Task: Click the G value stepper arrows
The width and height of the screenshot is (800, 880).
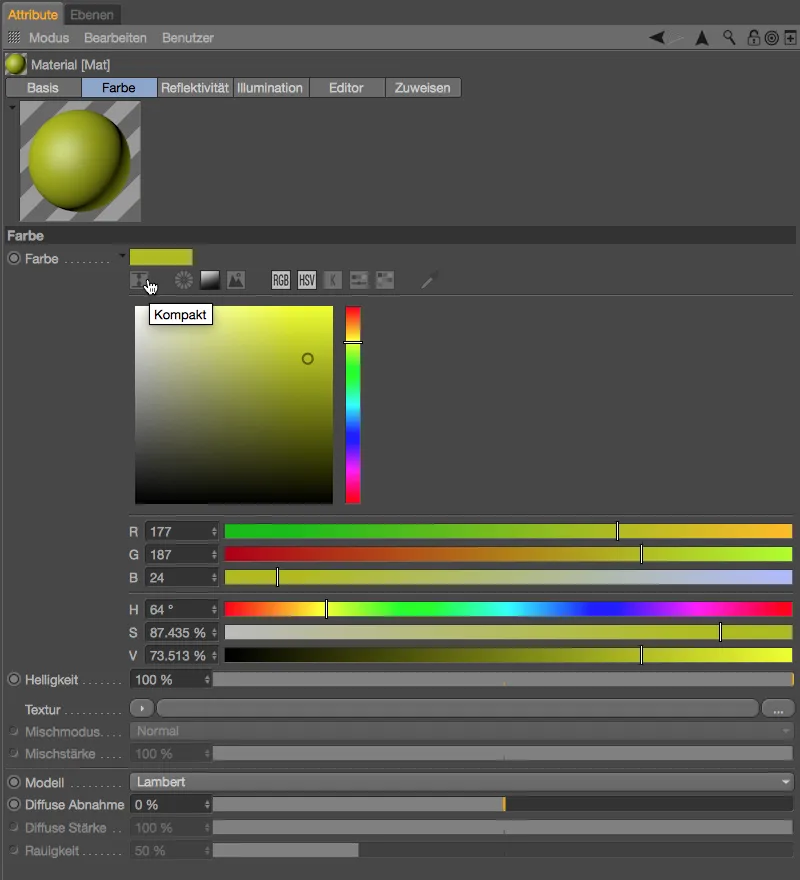Action: 214,554
